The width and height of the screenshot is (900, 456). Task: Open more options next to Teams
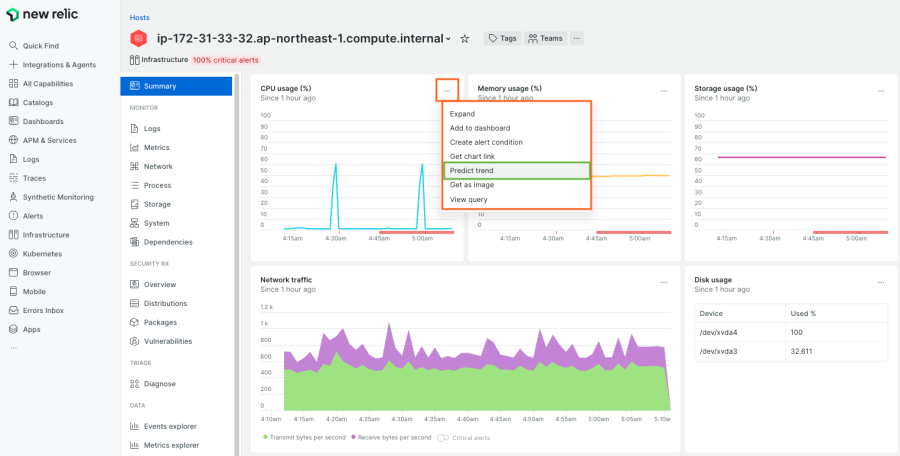pyautogui.click(x=577, y=38)
